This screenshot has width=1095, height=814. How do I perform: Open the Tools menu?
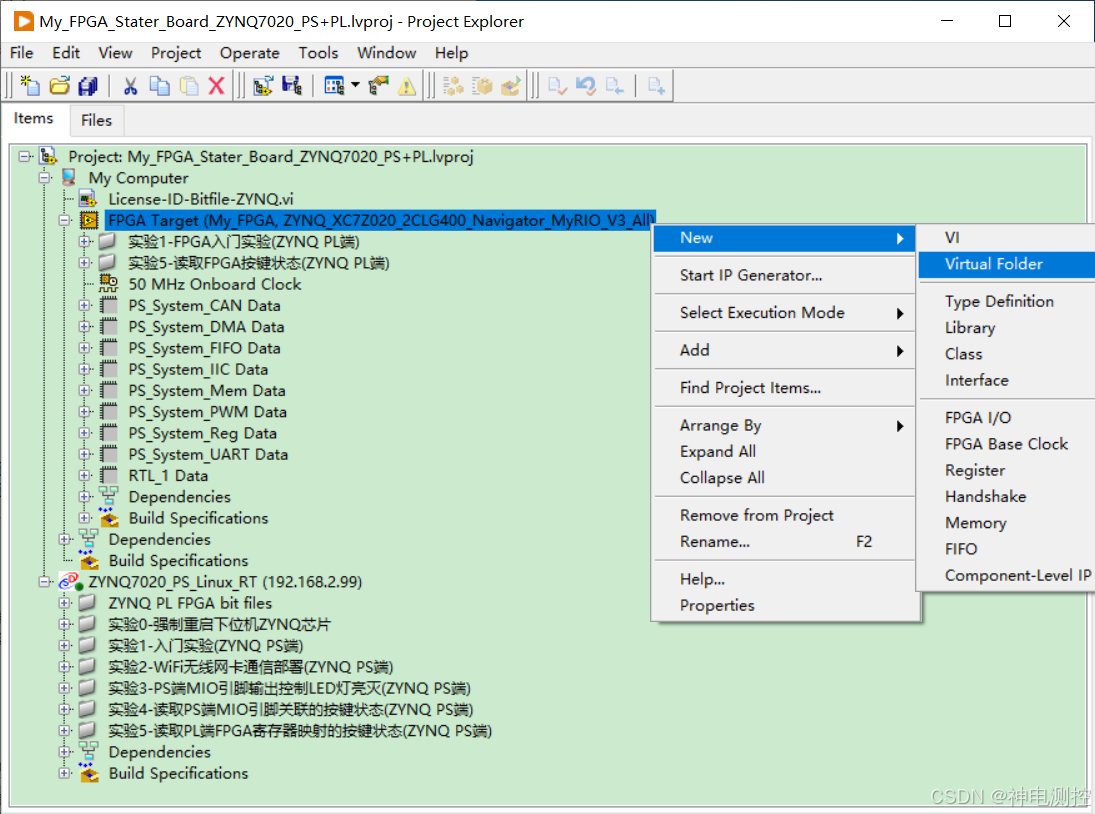click(318, 53)
